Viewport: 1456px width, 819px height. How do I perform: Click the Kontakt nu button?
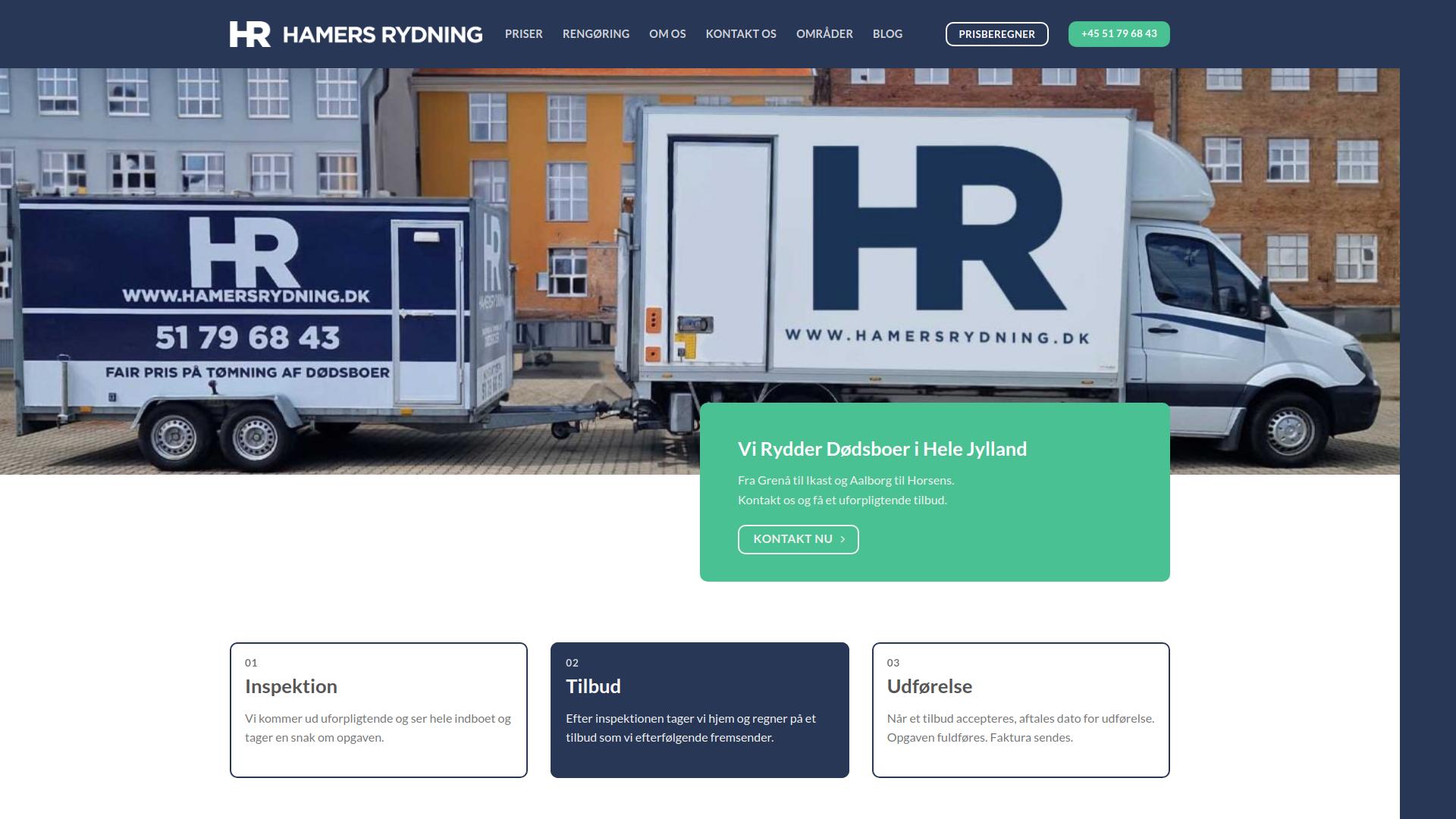pyautogui.click(x=798, y=539)
